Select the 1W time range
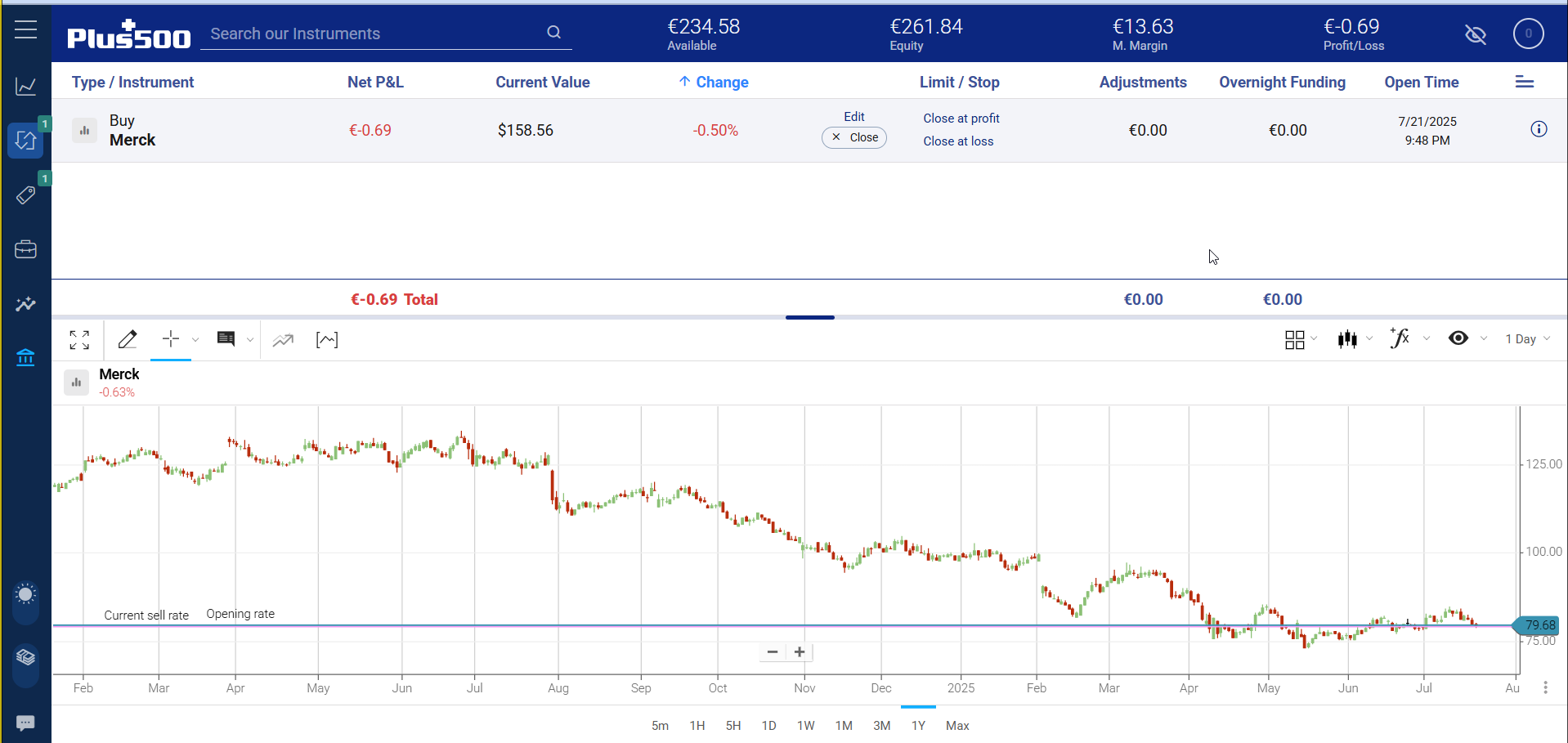1568x743 pixels. click(806, 726)
